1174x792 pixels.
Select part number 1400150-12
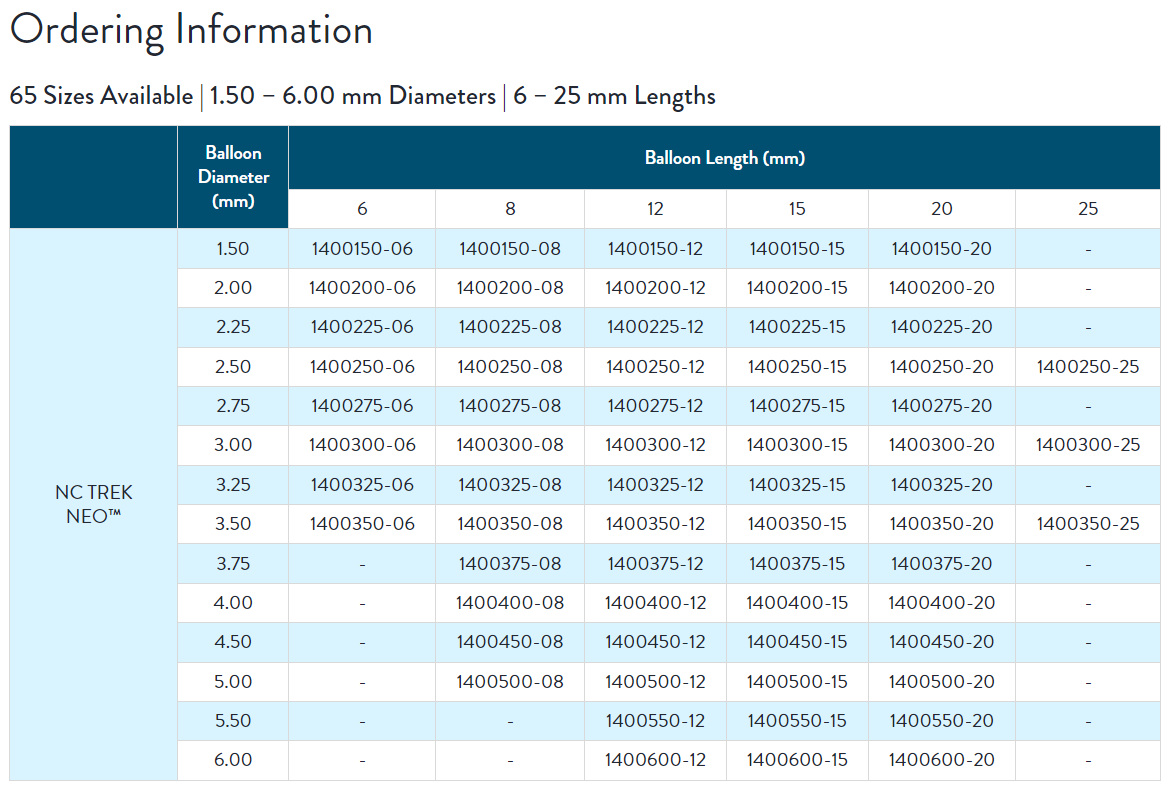655,249
